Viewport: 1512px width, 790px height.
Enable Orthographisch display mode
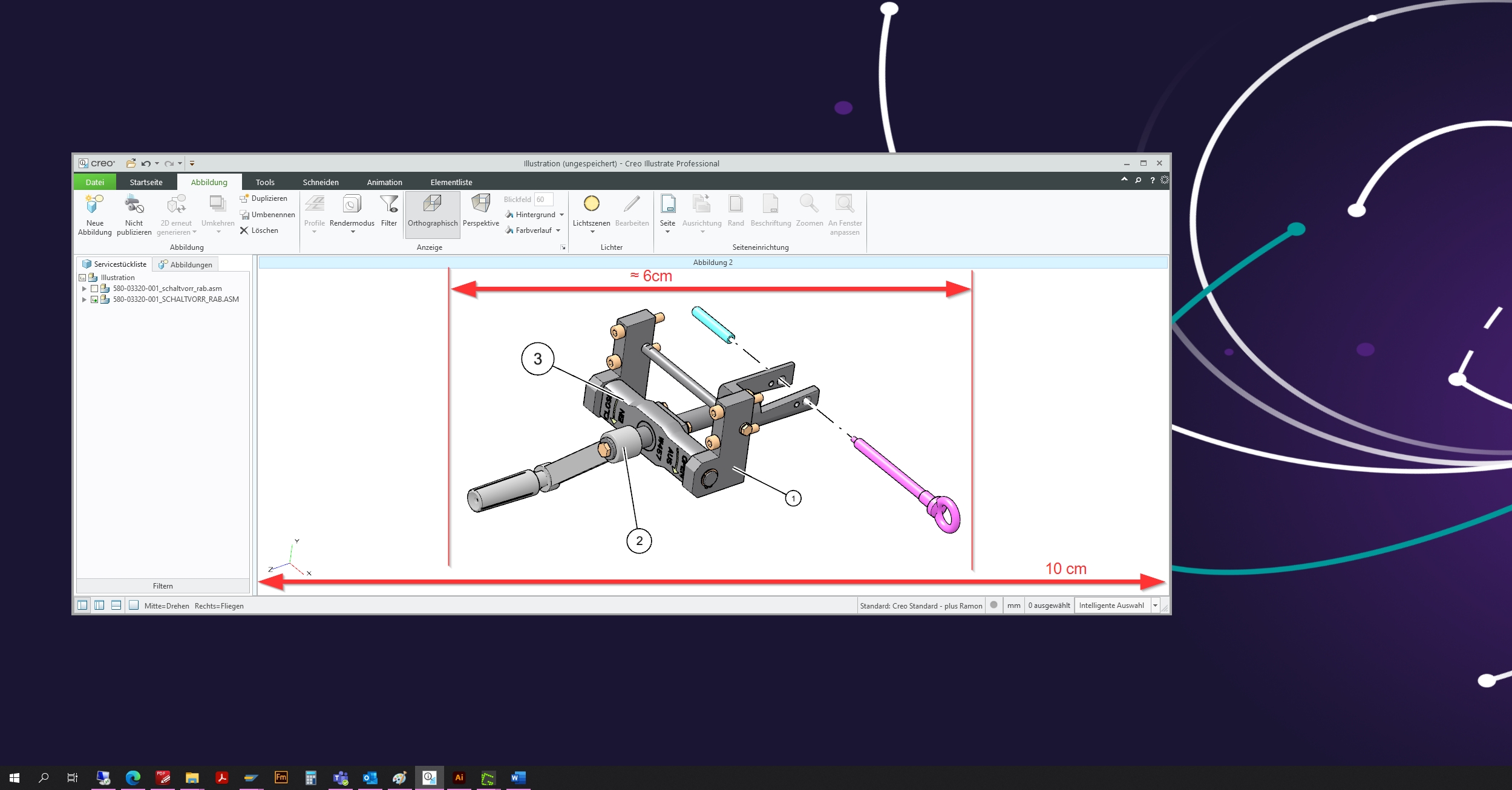[433, 213]
